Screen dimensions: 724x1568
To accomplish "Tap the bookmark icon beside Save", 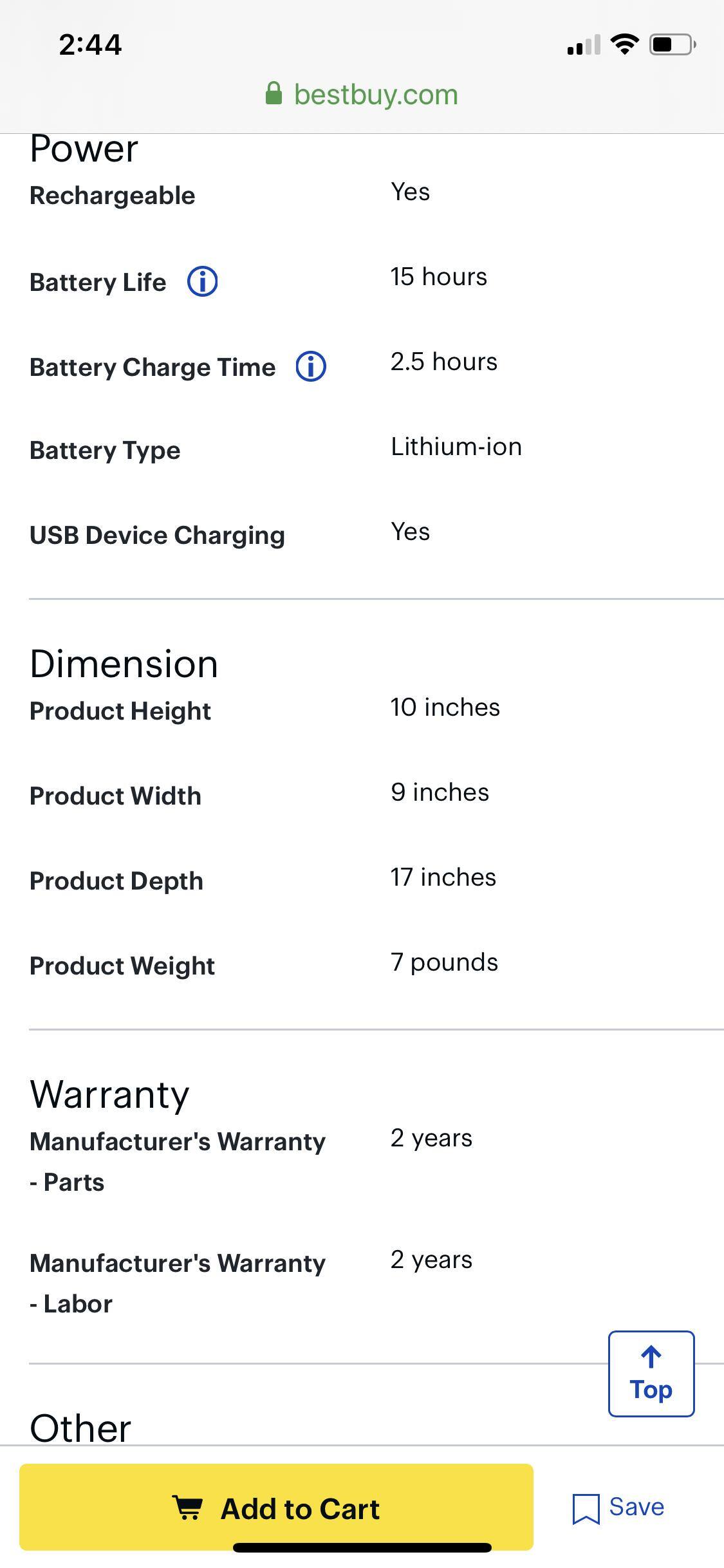I will coord(586,1508).
